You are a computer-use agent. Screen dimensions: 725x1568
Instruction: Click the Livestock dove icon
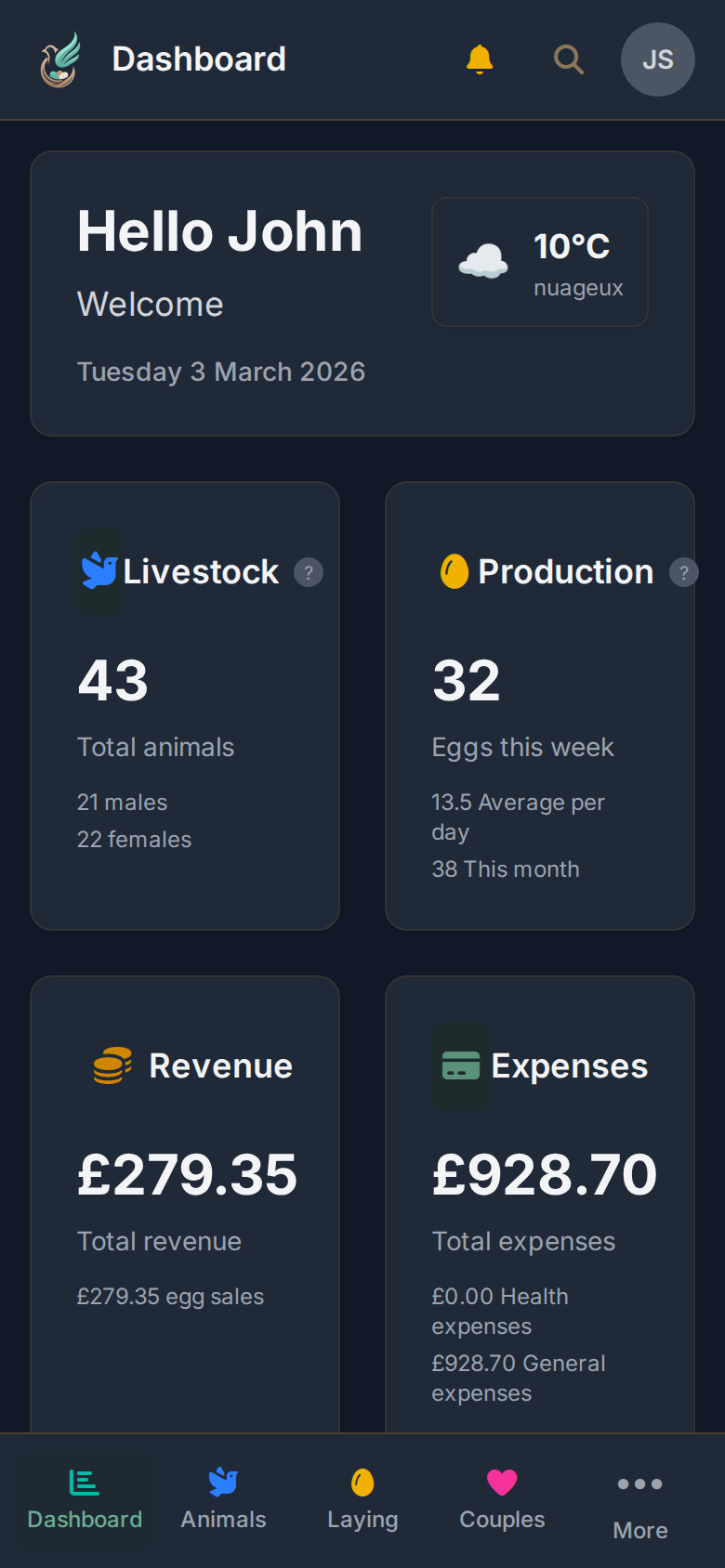pyautogui.click(x=99, y=571)
